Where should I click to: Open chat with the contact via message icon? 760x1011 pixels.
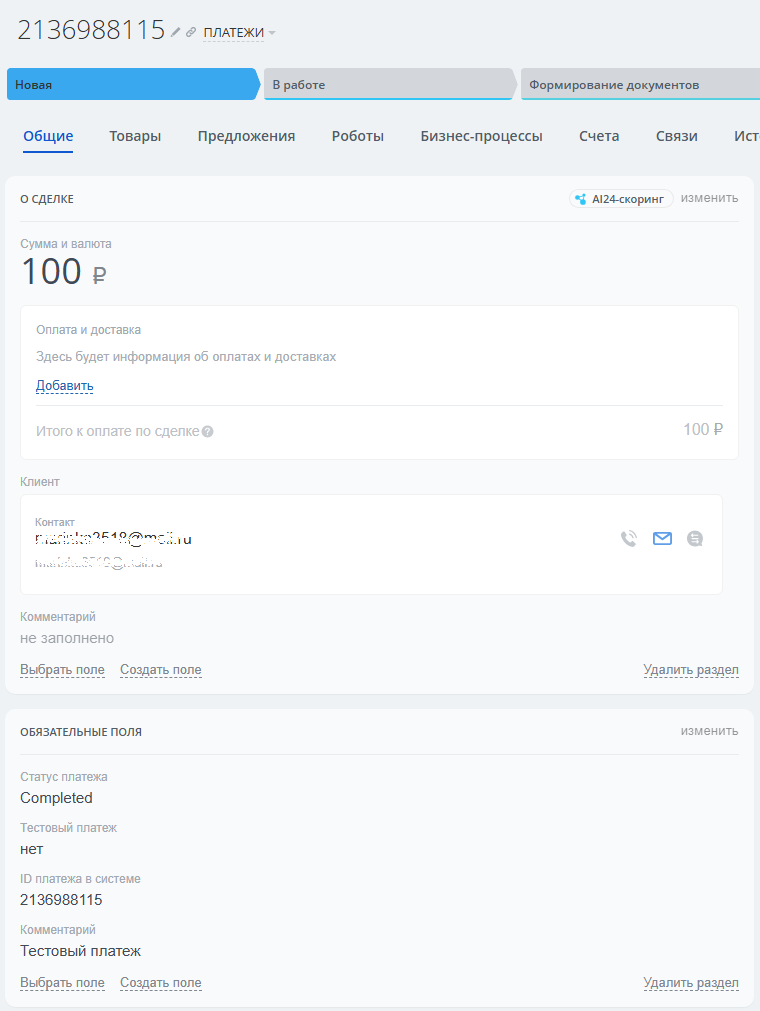(x=695, y=539)
